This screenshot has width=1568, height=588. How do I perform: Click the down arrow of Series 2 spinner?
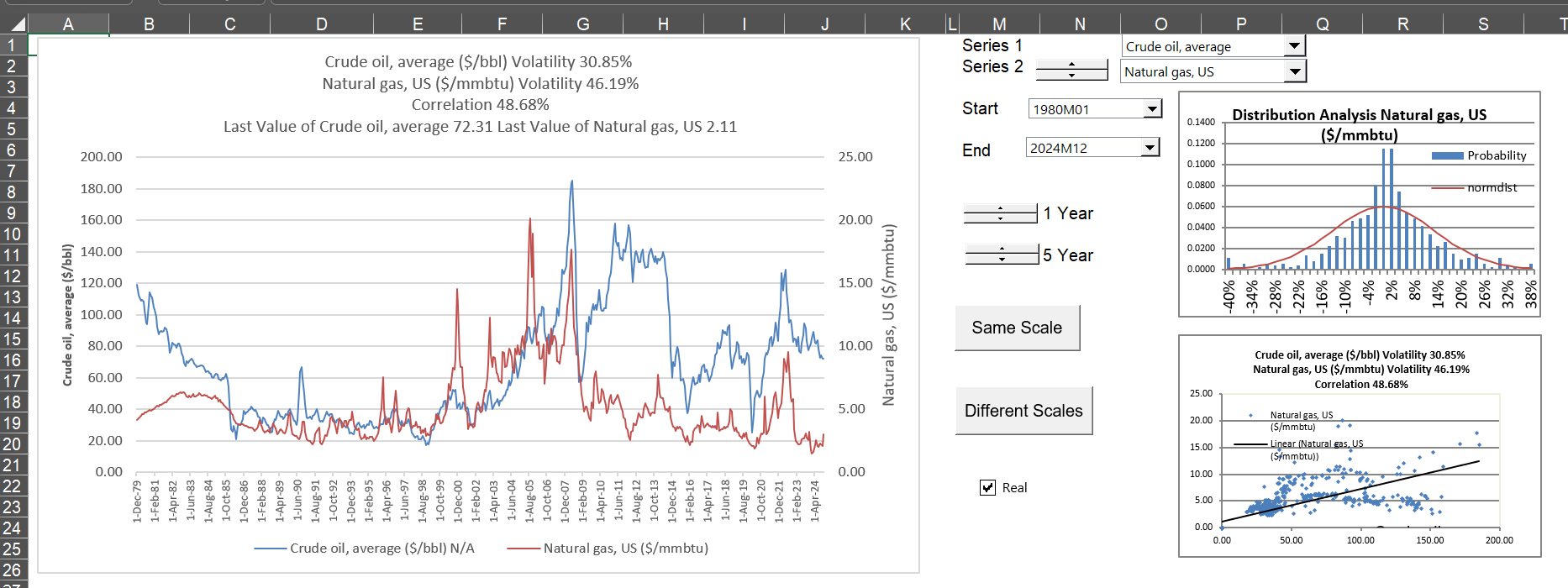pos(1071,76)
